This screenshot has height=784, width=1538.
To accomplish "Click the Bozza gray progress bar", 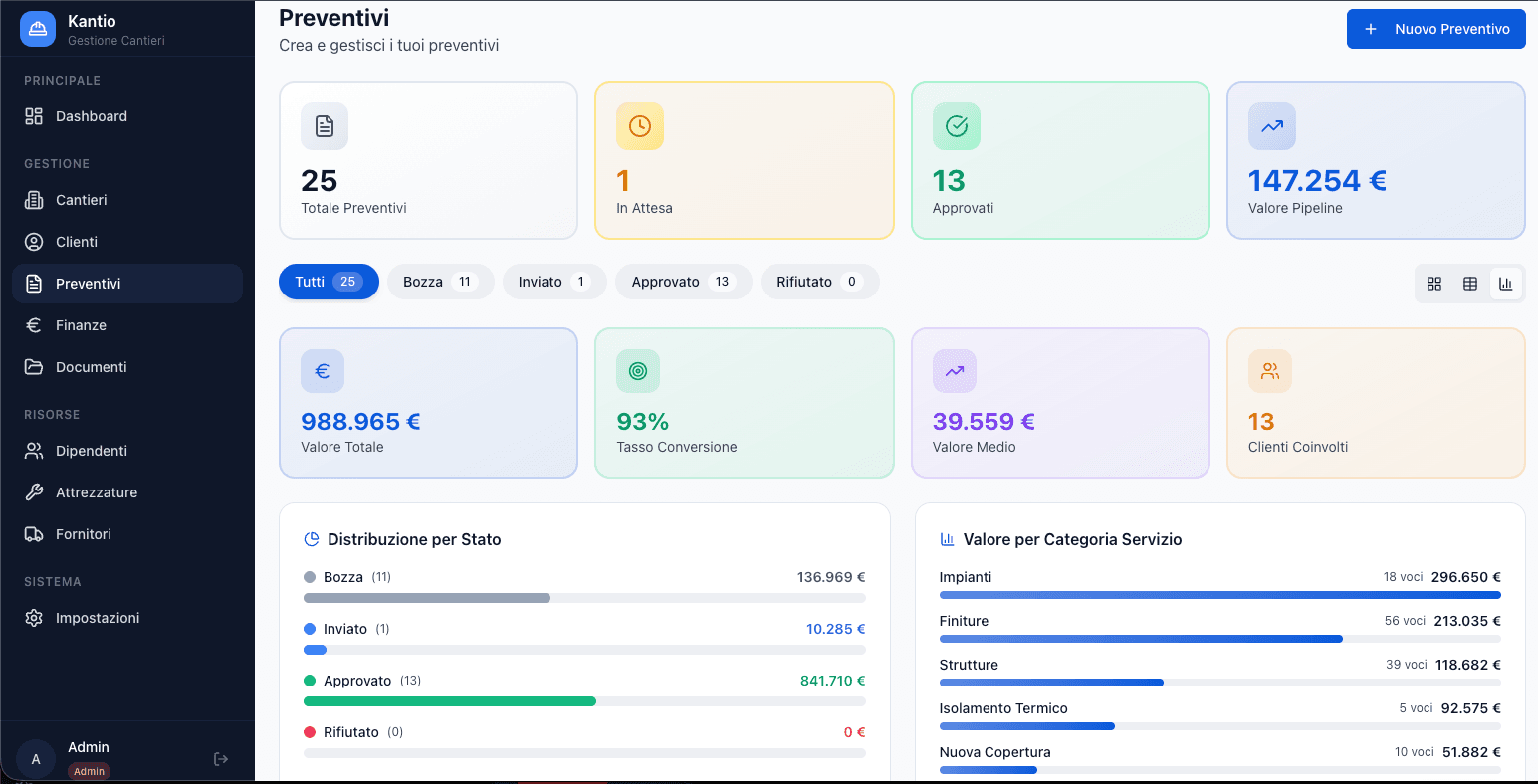I will coord(427,598).
